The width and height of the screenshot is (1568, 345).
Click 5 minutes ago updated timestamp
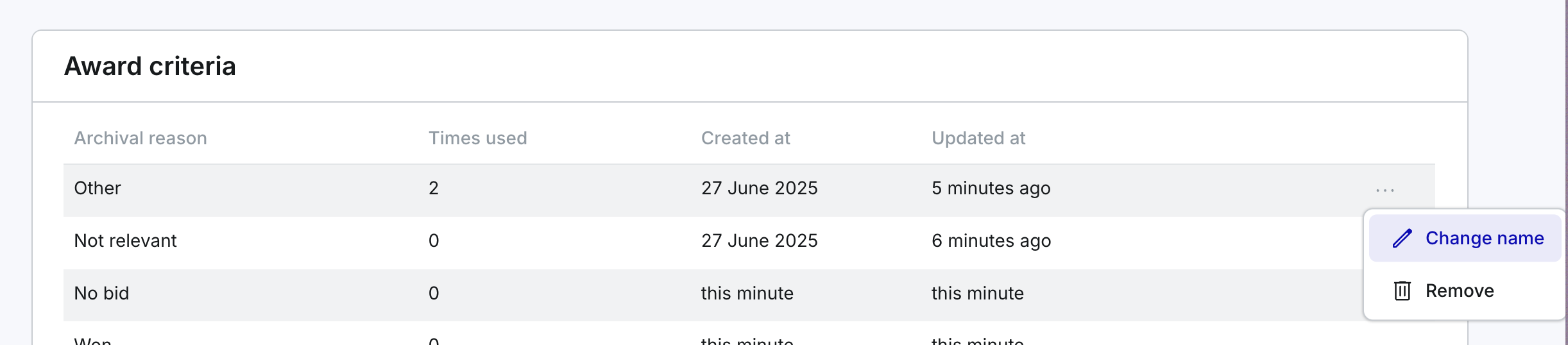(x=991, y=188)
